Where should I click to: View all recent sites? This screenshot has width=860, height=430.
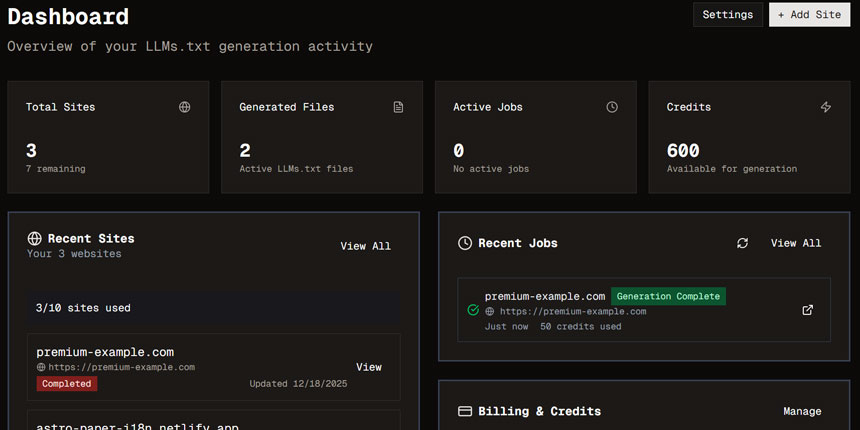click(x=365, y=246)
